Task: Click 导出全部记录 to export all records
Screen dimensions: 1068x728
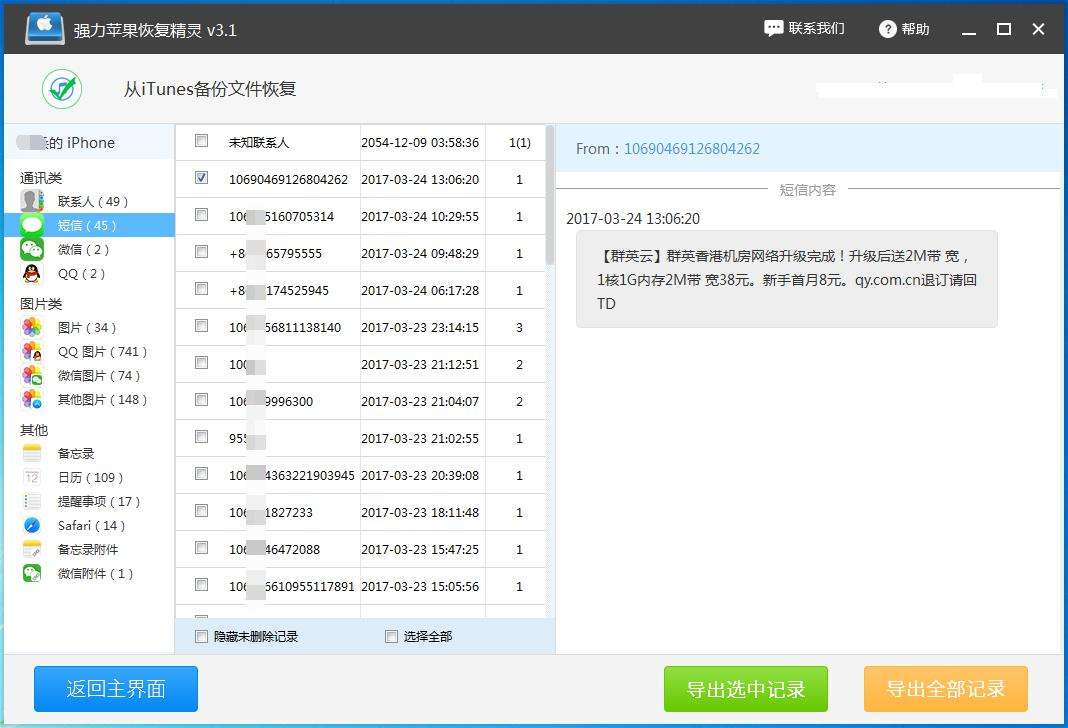Action: (944, 689)
